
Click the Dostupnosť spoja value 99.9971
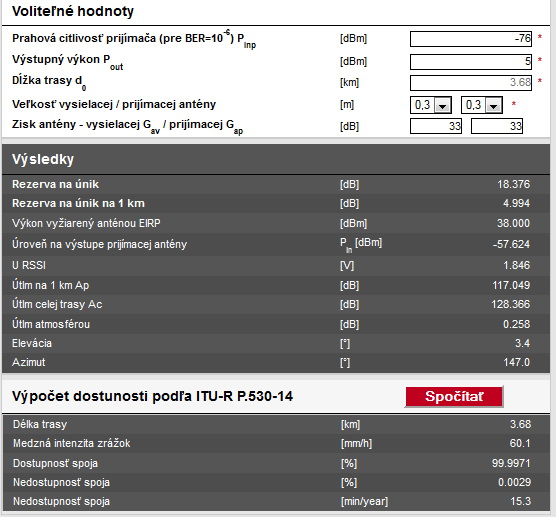(511, 463)
